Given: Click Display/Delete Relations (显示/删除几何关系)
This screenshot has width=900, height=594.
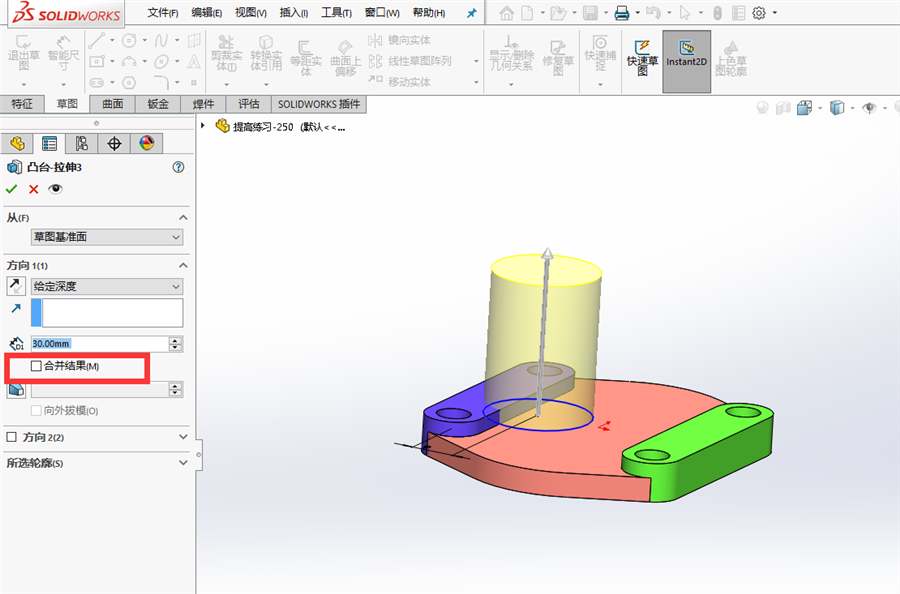Looking at the screenshot, I should tap(511, 53).
